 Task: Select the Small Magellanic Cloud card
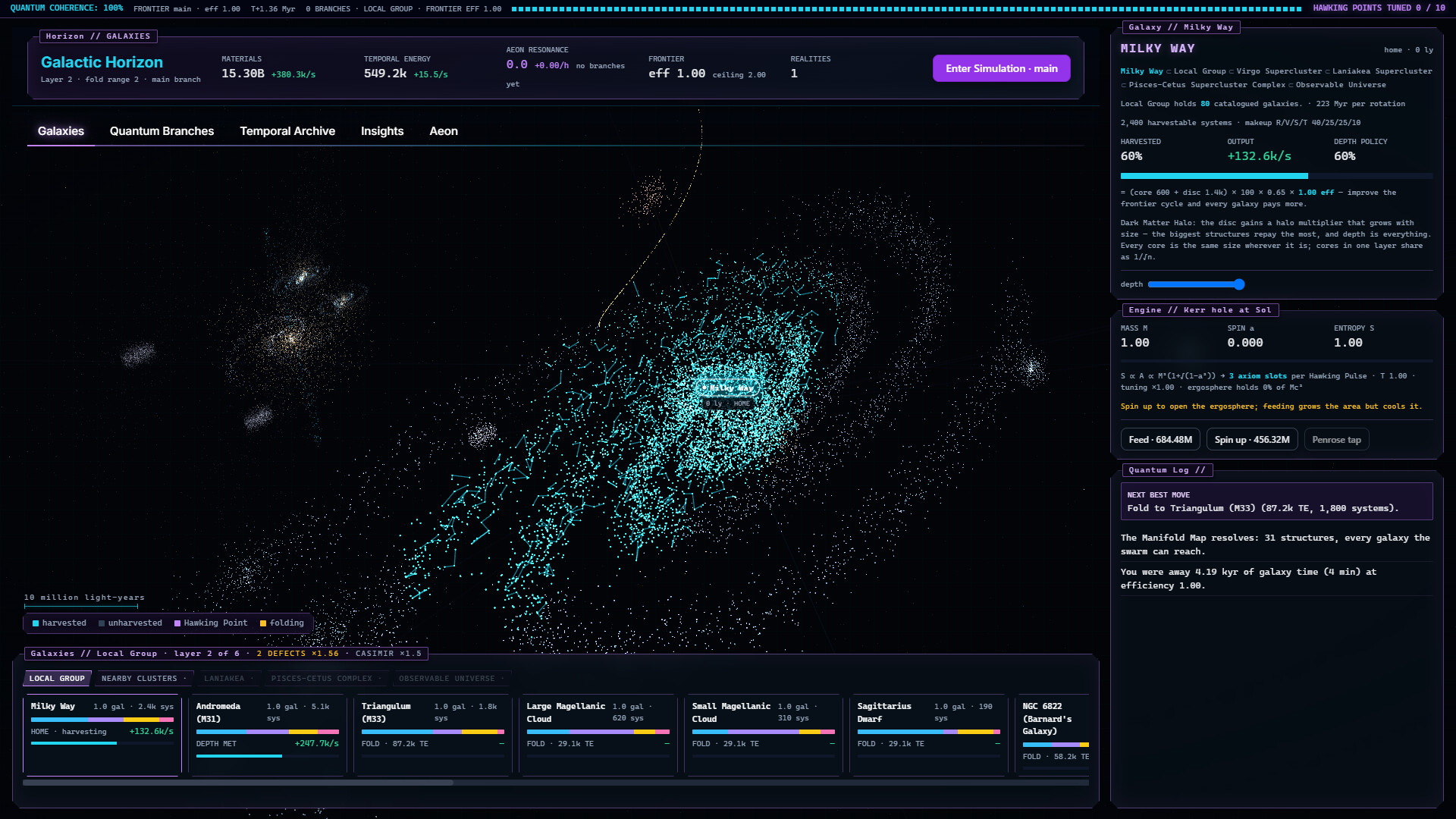click(x=764, y=734)
